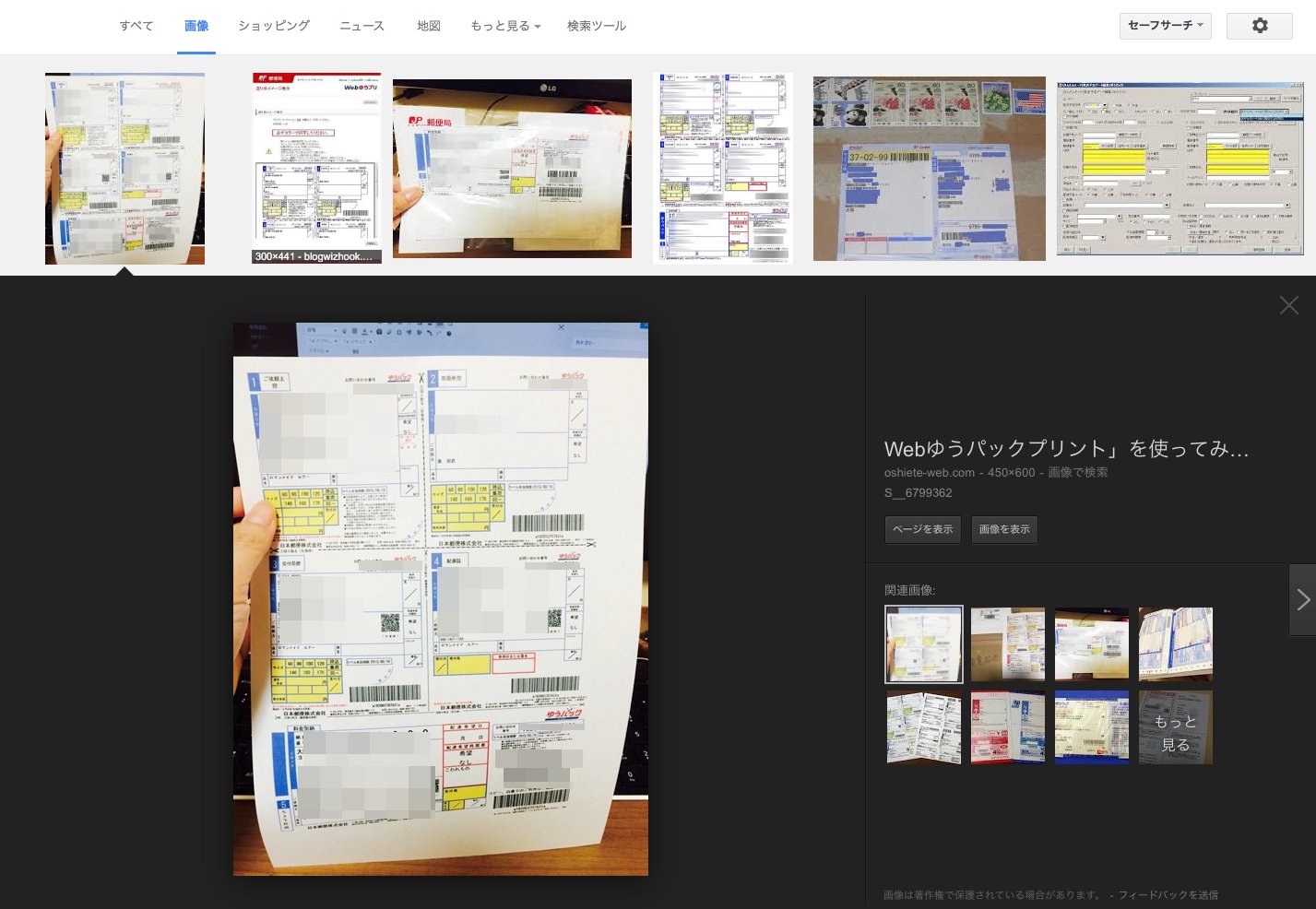Screen dimensions: 1316x909
Task: Open the third related image in top row
Action: click(x=1092, y=644)
